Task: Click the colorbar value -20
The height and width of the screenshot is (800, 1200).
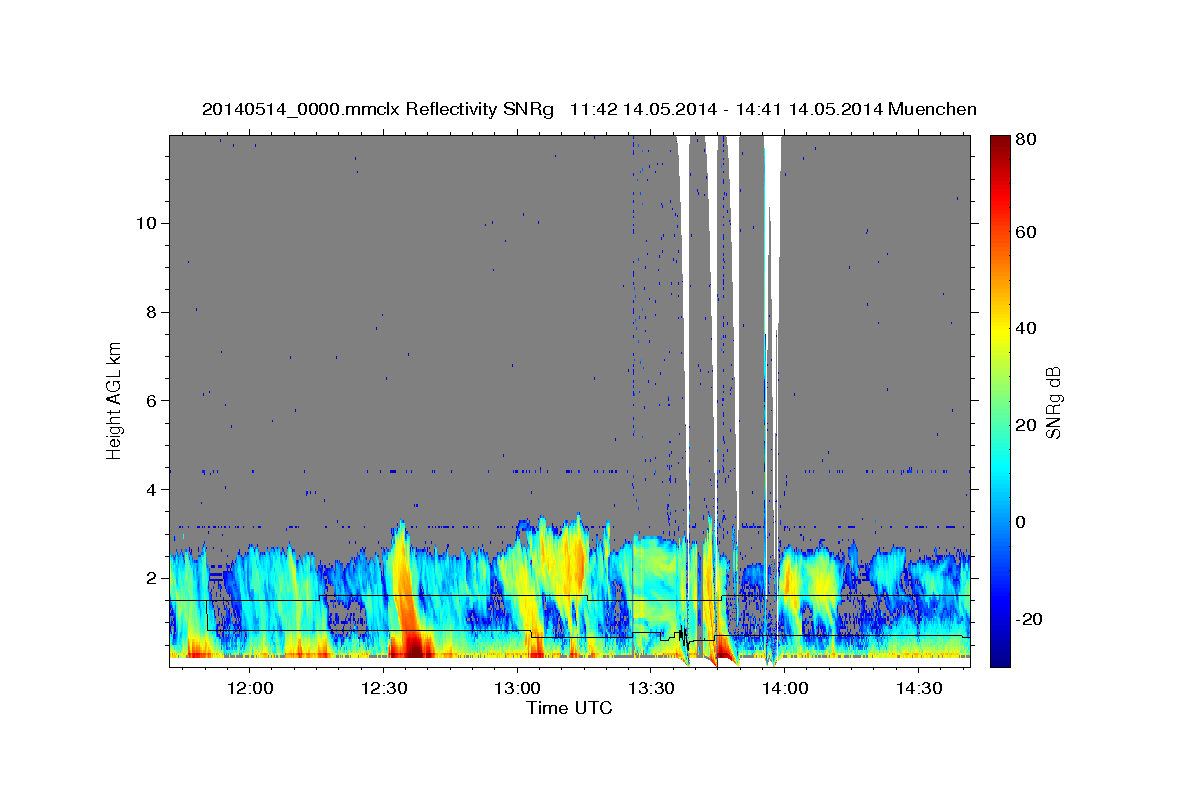Action: click(x=1029, y=619)
